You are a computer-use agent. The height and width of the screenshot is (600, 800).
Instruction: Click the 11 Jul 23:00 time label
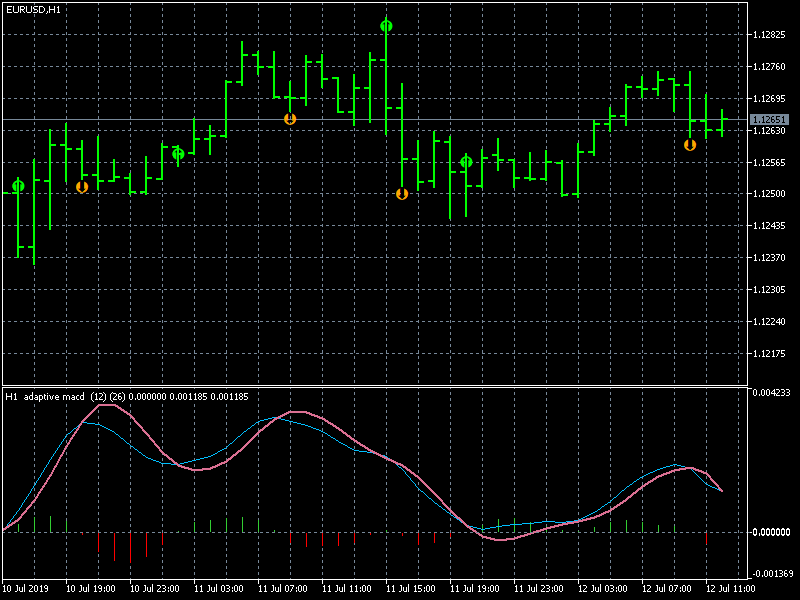click(x=538, y=588)
